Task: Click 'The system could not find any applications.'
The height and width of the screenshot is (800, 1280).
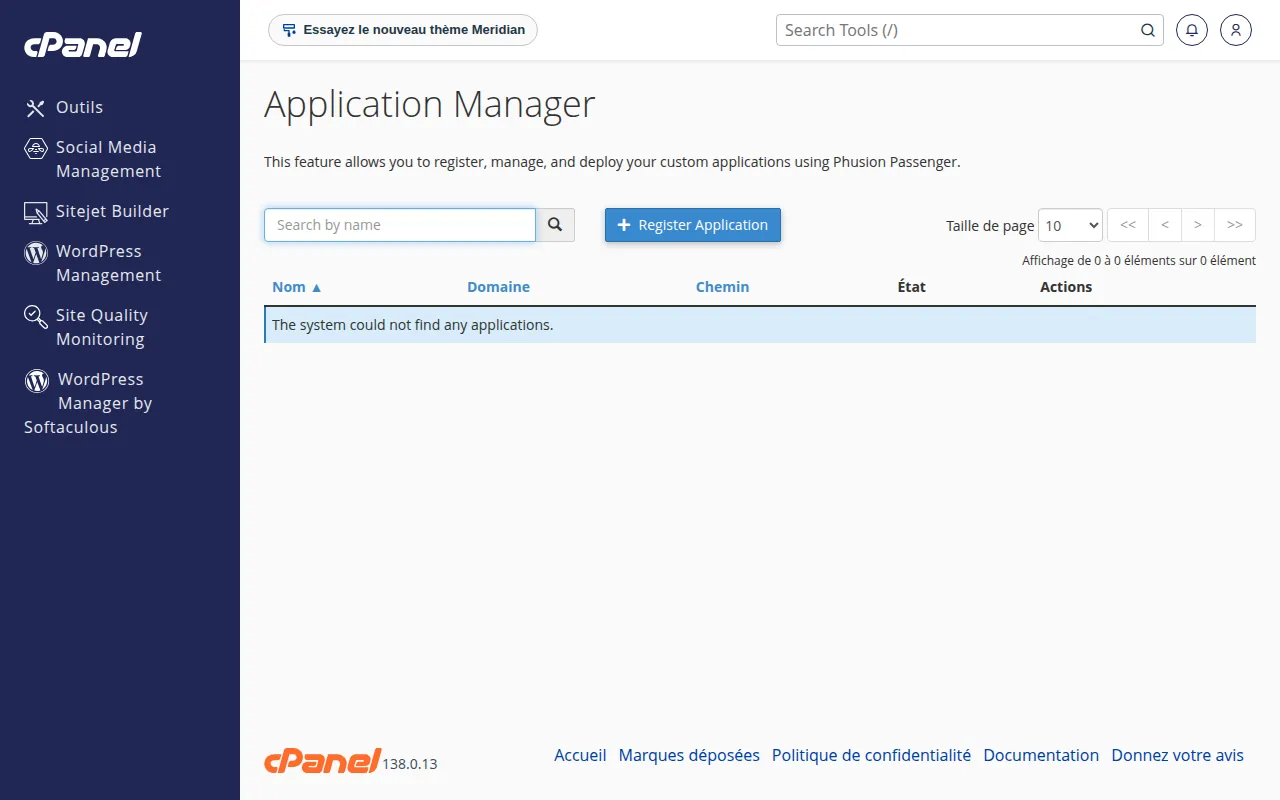Action: (x=412, y=325)
